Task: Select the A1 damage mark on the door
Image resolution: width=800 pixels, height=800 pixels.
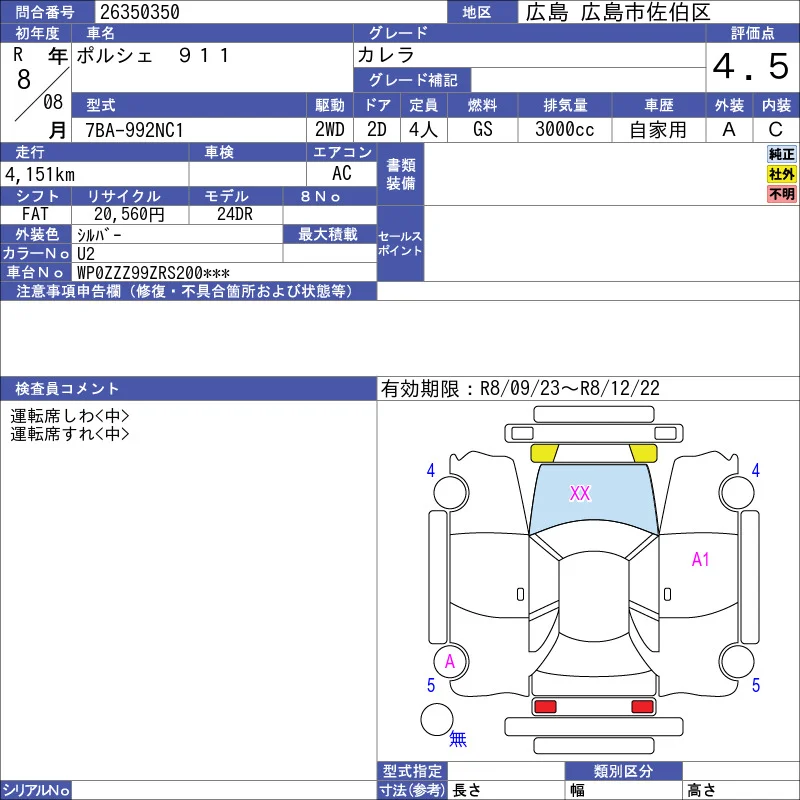Action: tap(701, 560)
